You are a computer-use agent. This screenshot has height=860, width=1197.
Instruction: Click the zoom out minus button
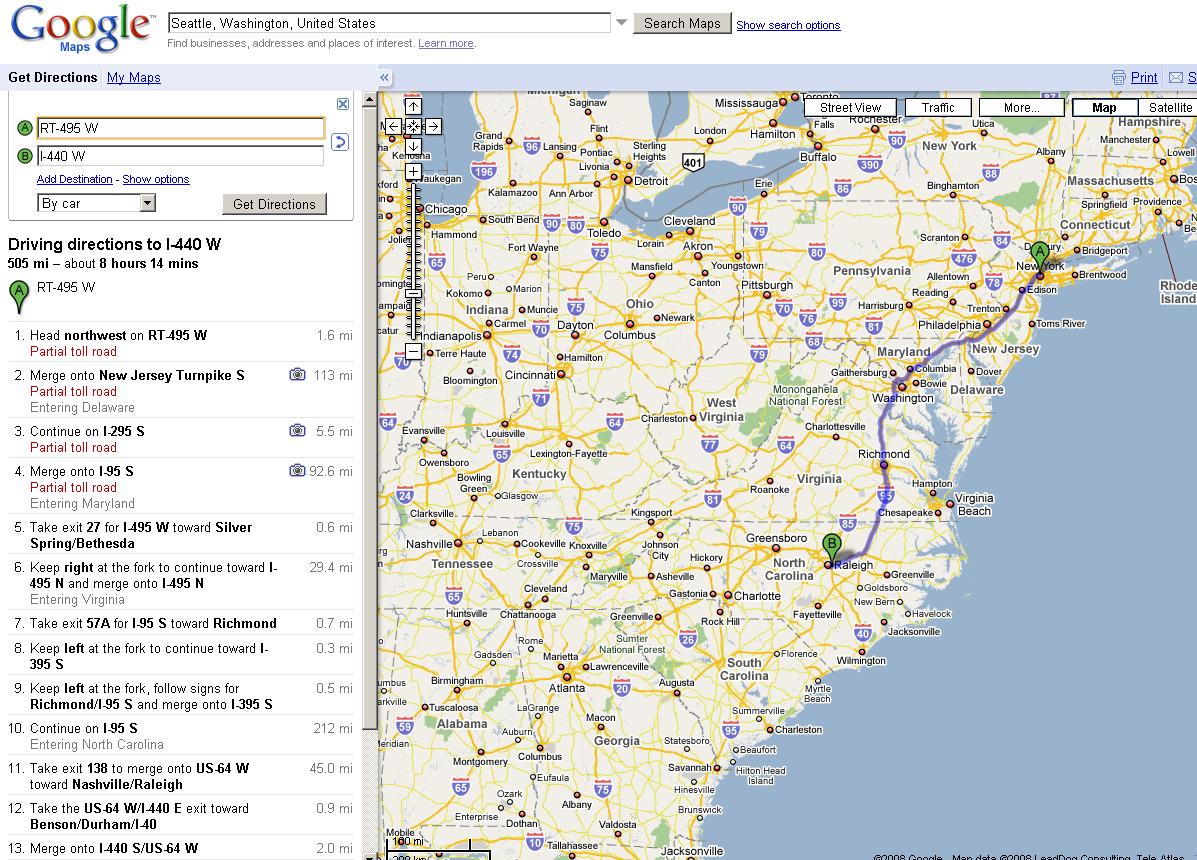[x=413, y=351]
